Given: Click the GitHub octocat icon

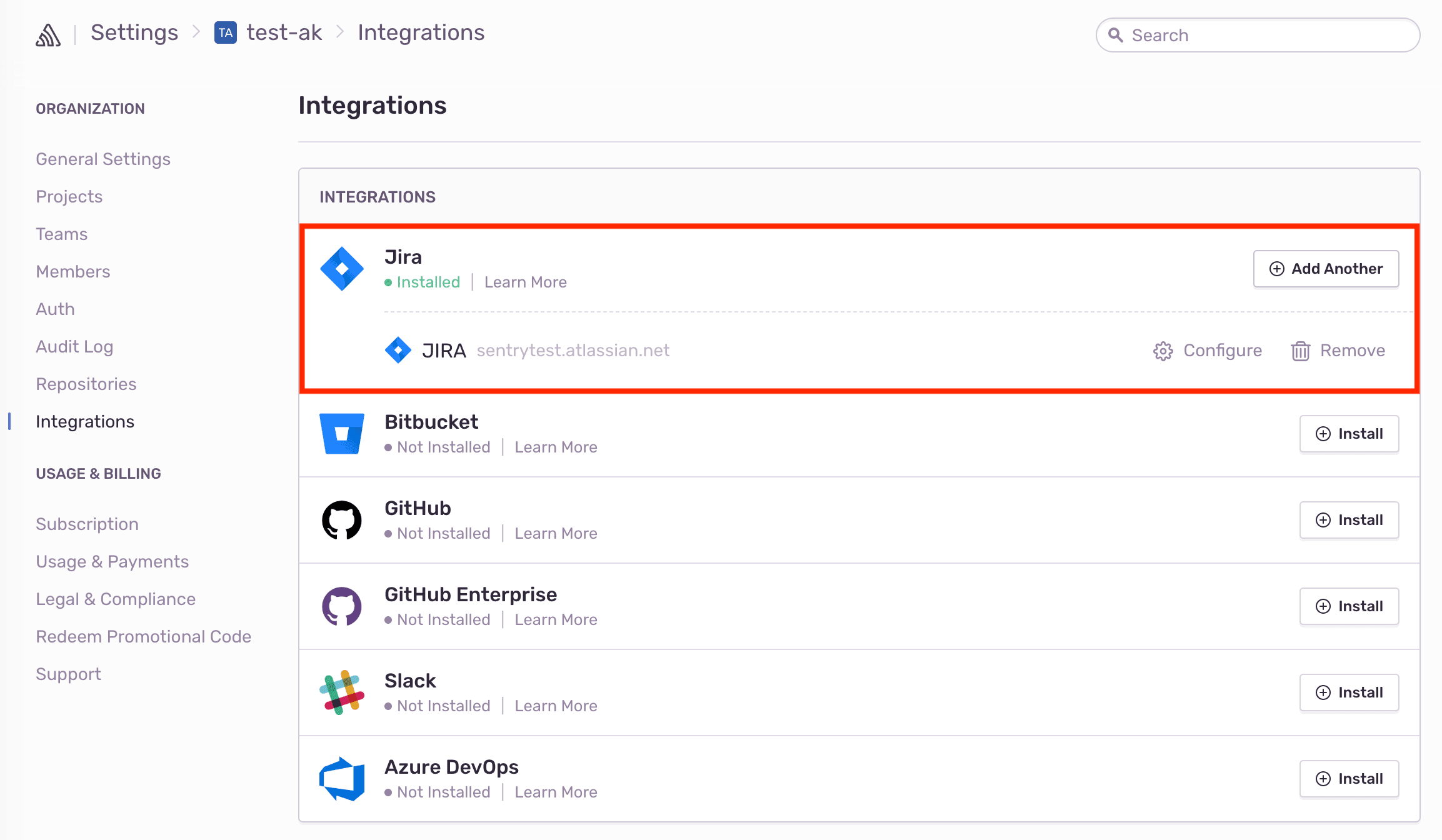Looking at the screenshot, I should pos(341,519).
